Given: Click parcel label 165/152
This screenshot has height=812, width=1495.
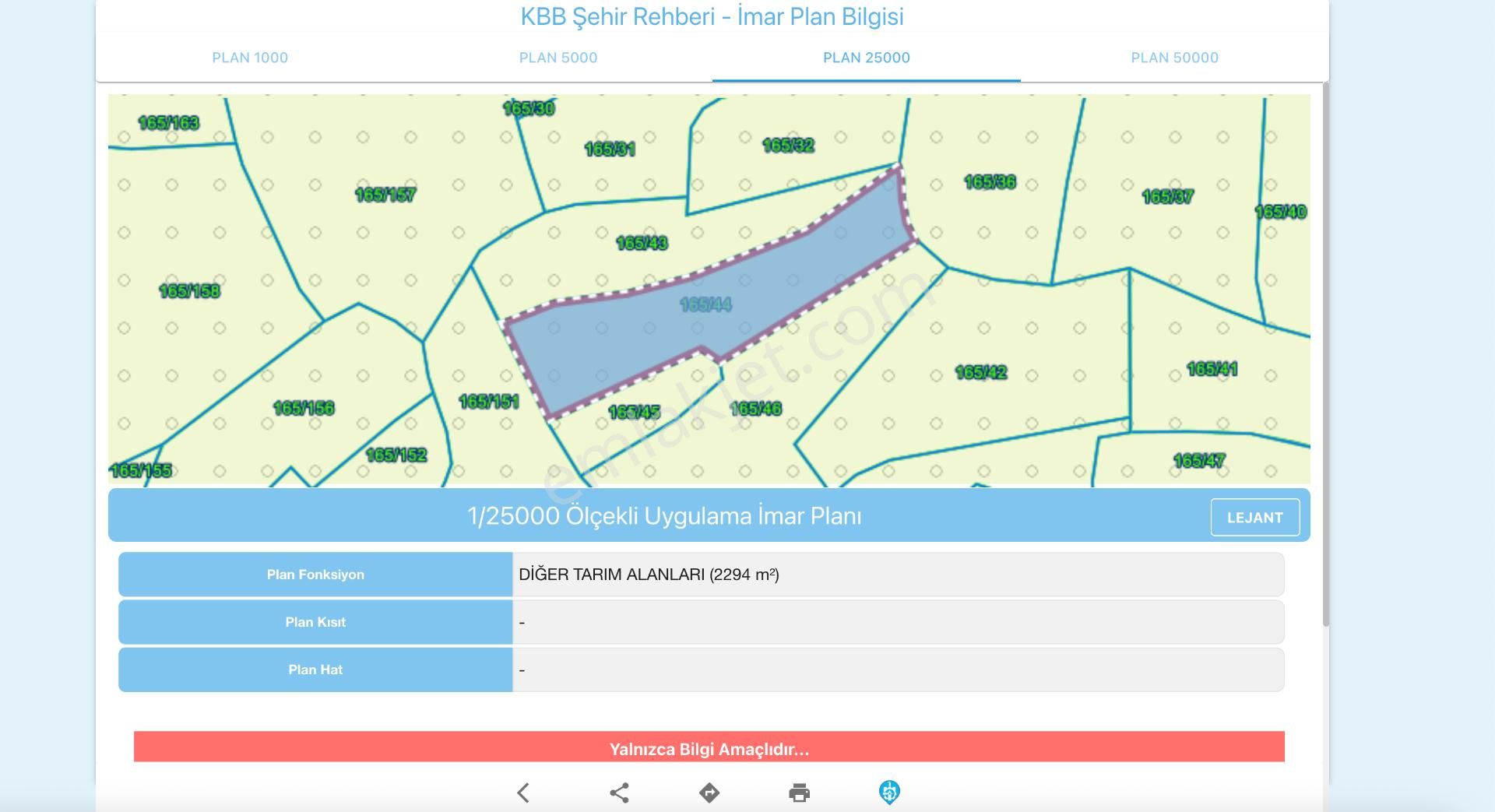Looking at the screenshot, I should 396,455.
